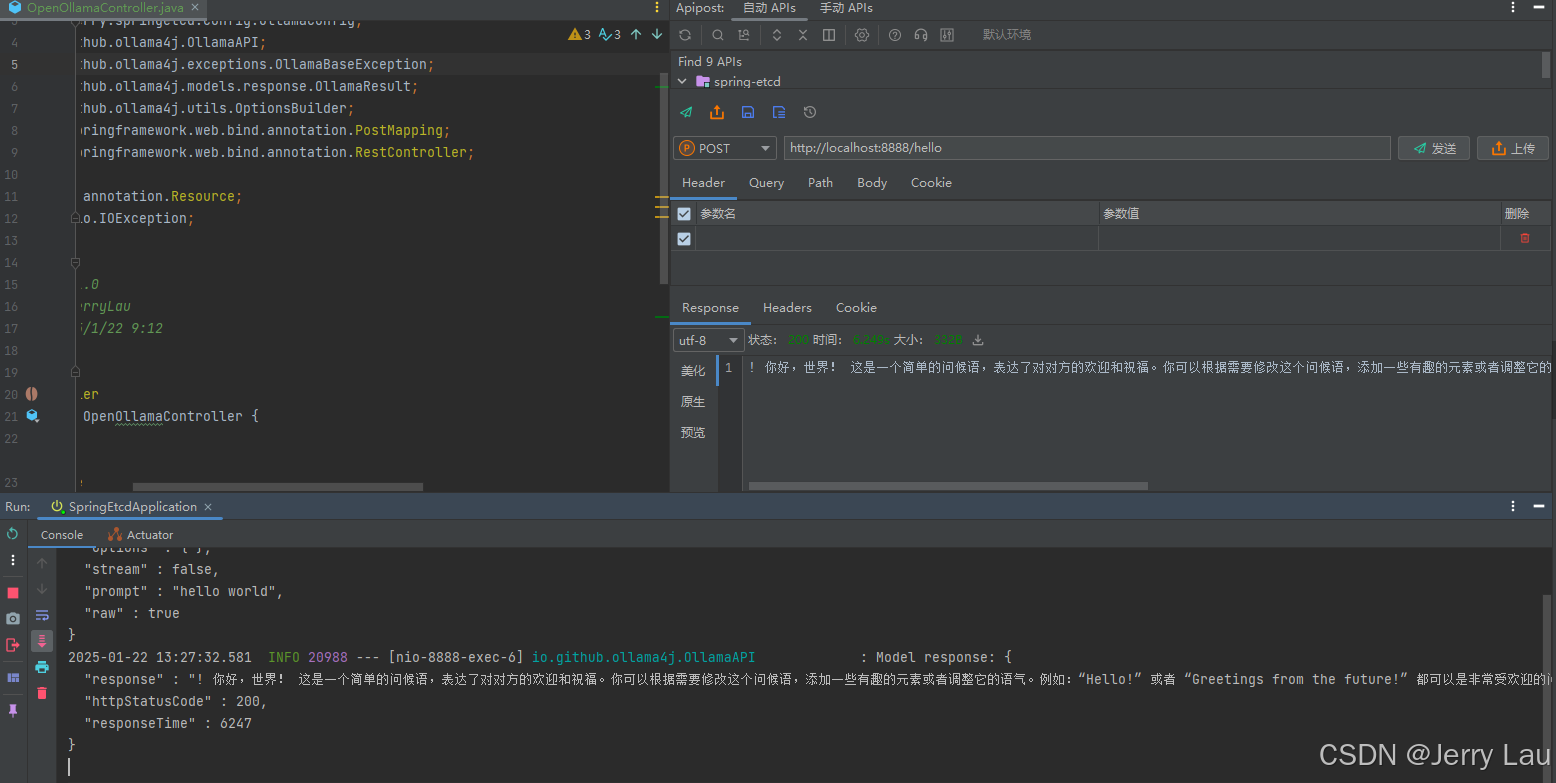Uncheck the empty header row checkbox
This screenshot has height=783, width=1556.
point(684,239)
